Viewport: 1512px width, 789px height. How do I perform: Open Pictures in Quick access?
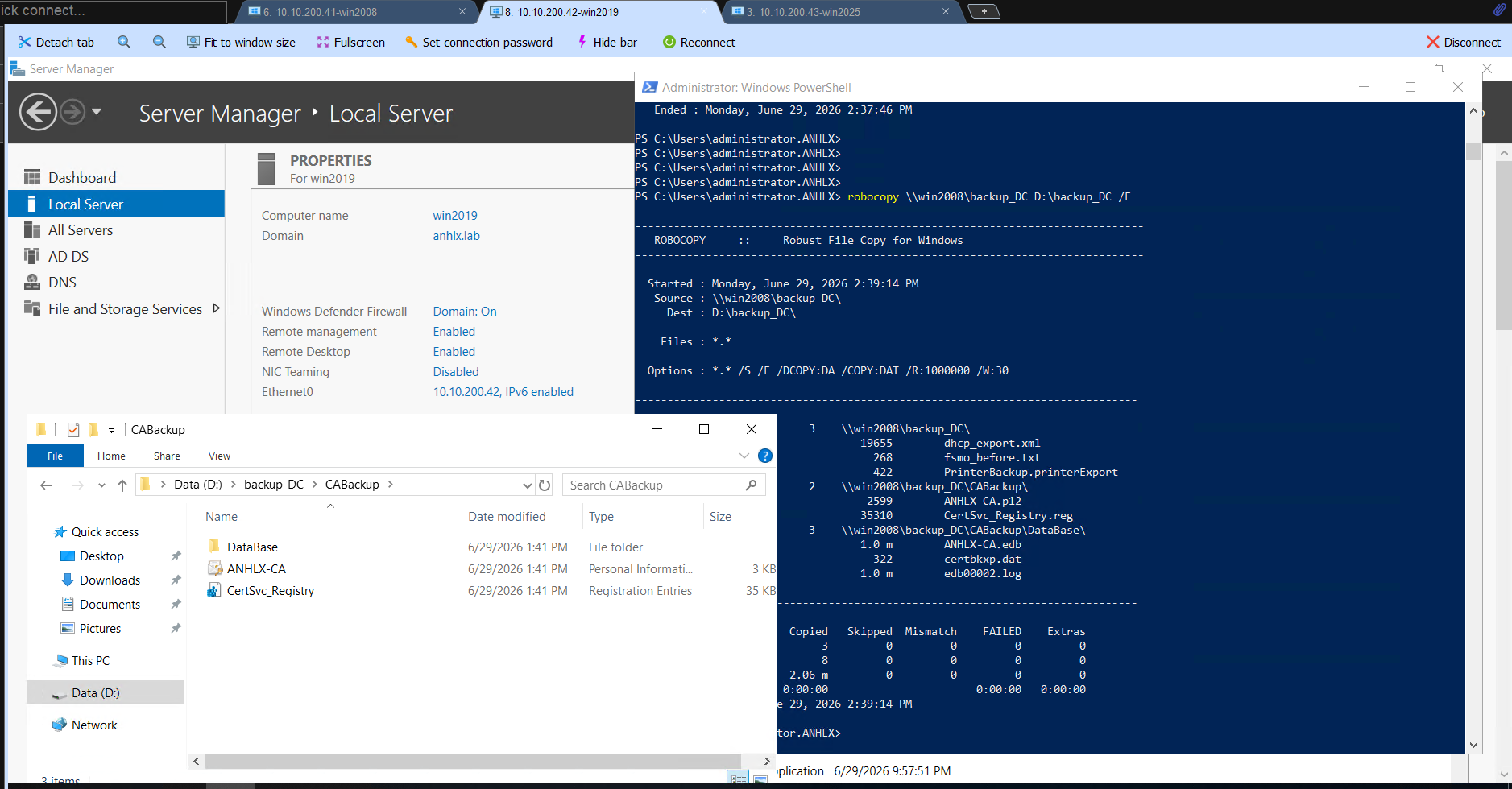coord(100,628)
